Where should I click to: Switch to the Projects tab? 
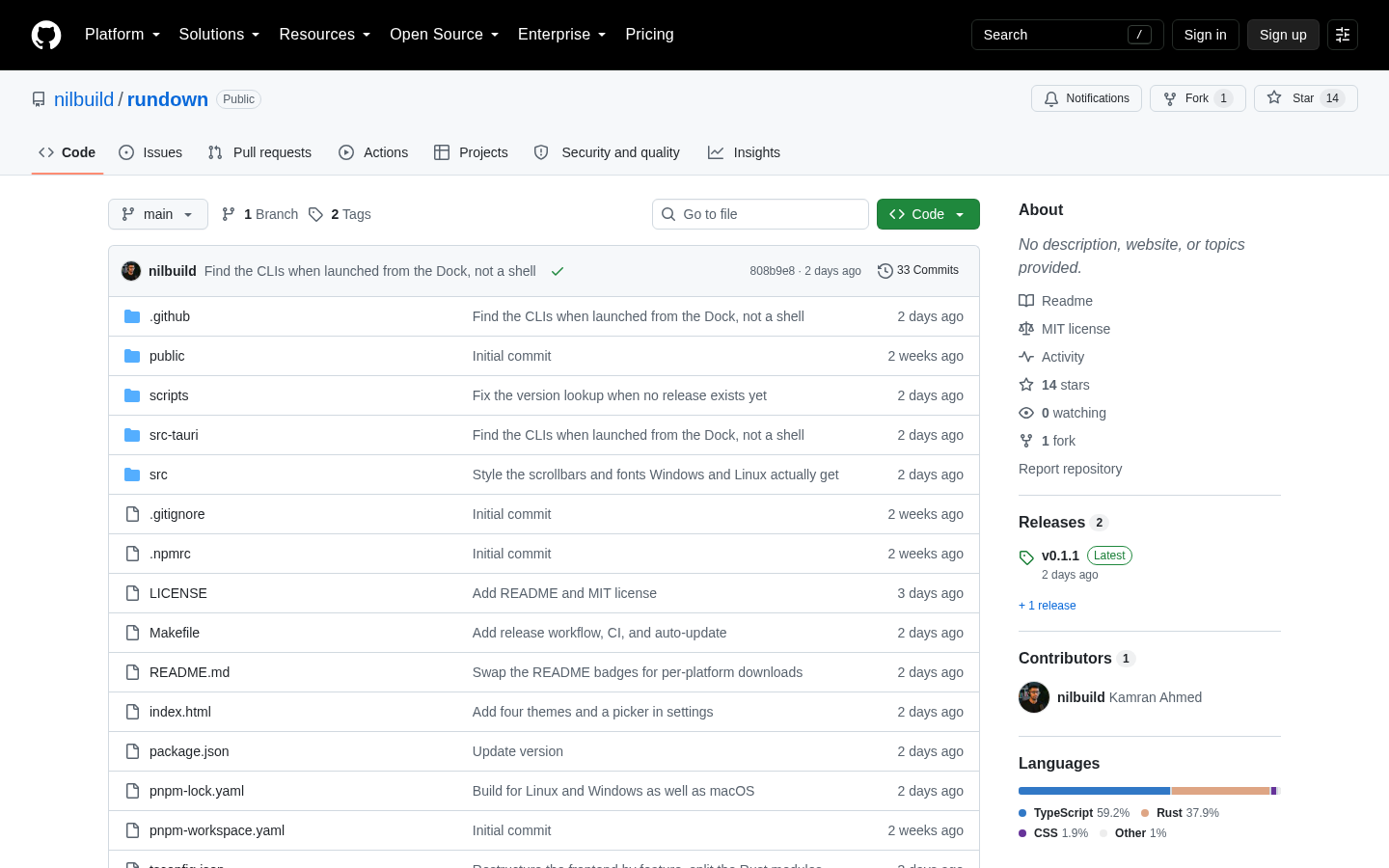[x=471, y=152]
